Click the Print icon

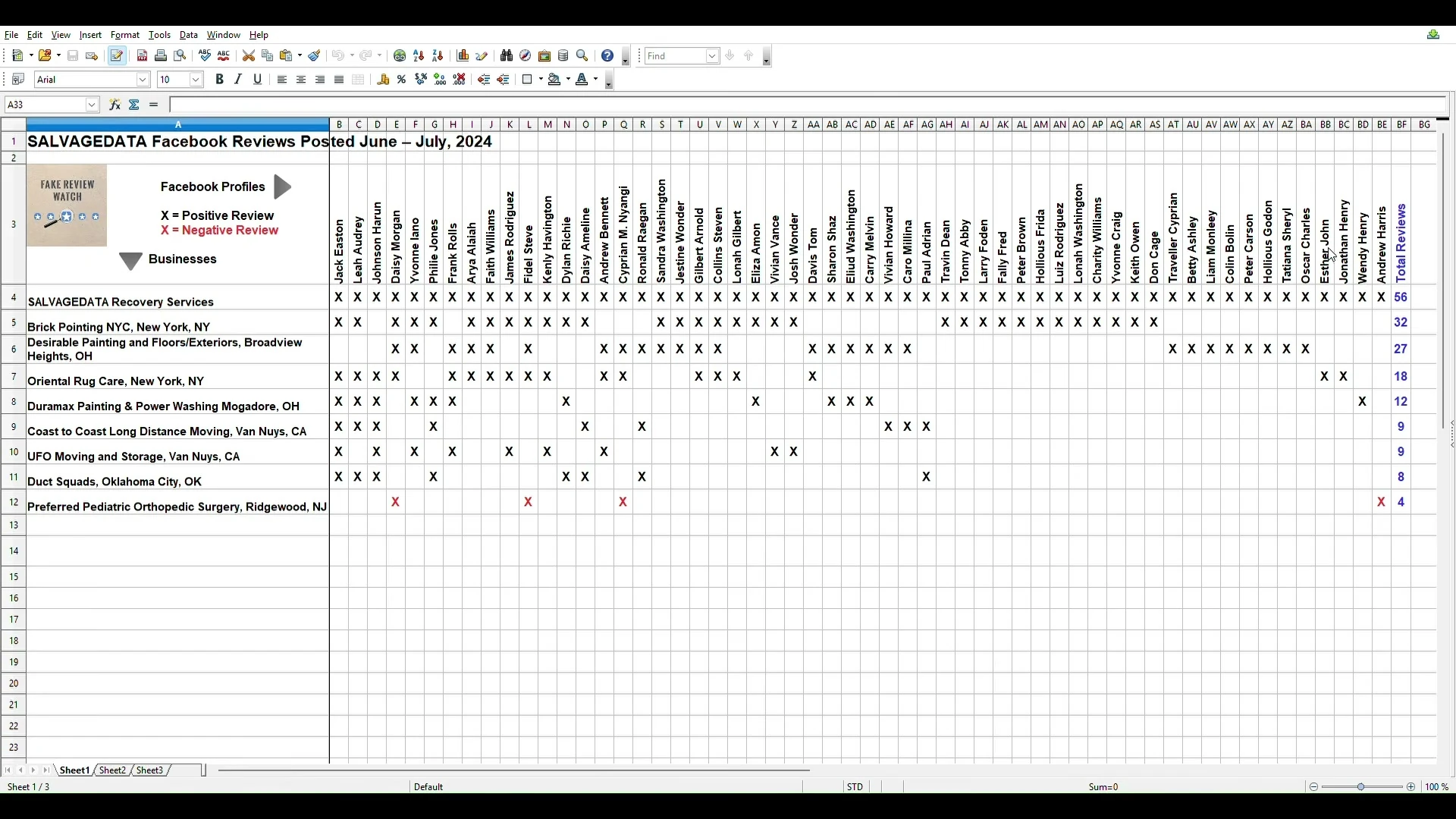(x=161, y=56)
